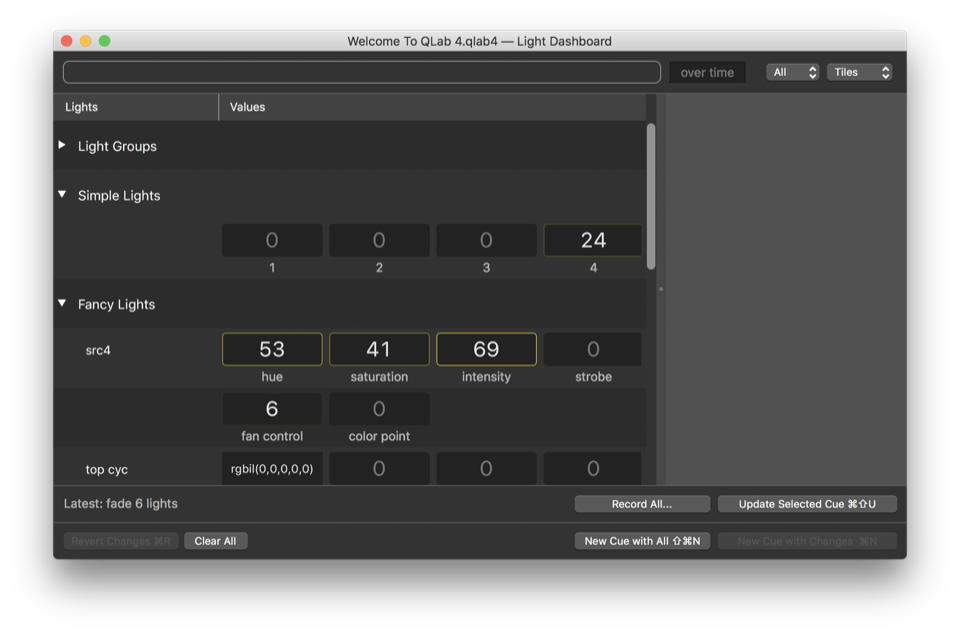Viewport: 960px width, 635px height.
Task: Open the All filter dropdown
Action: [x=794, y=72]
